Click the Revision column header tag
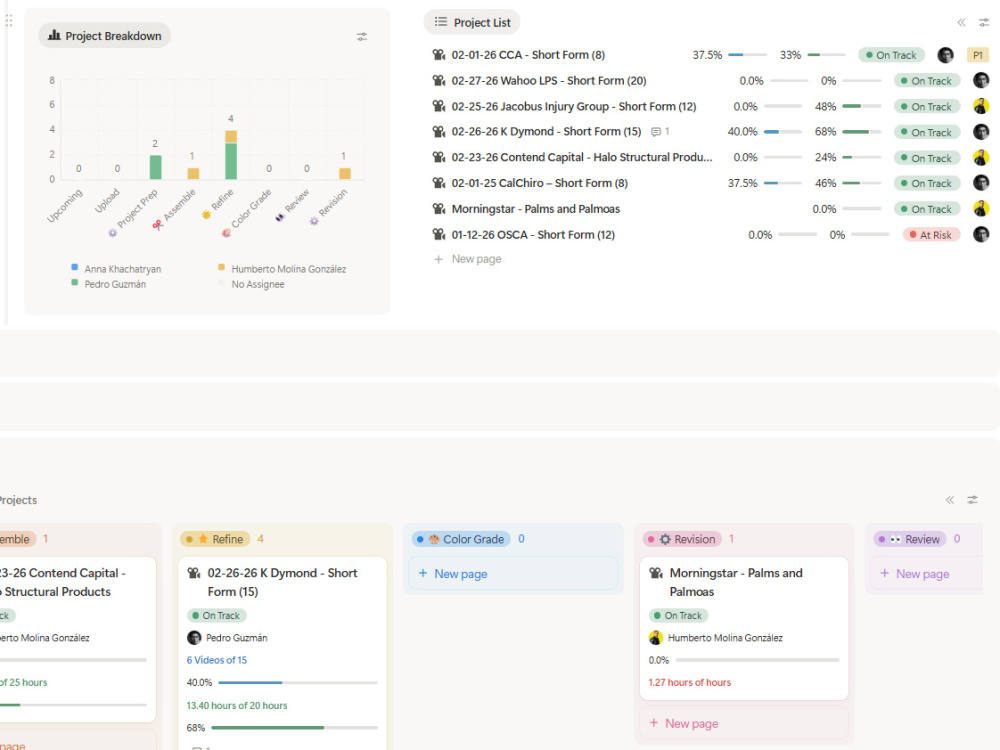The width and height of the screenshot is (1000, 750). pyautogui.click(x=682, y=539)
